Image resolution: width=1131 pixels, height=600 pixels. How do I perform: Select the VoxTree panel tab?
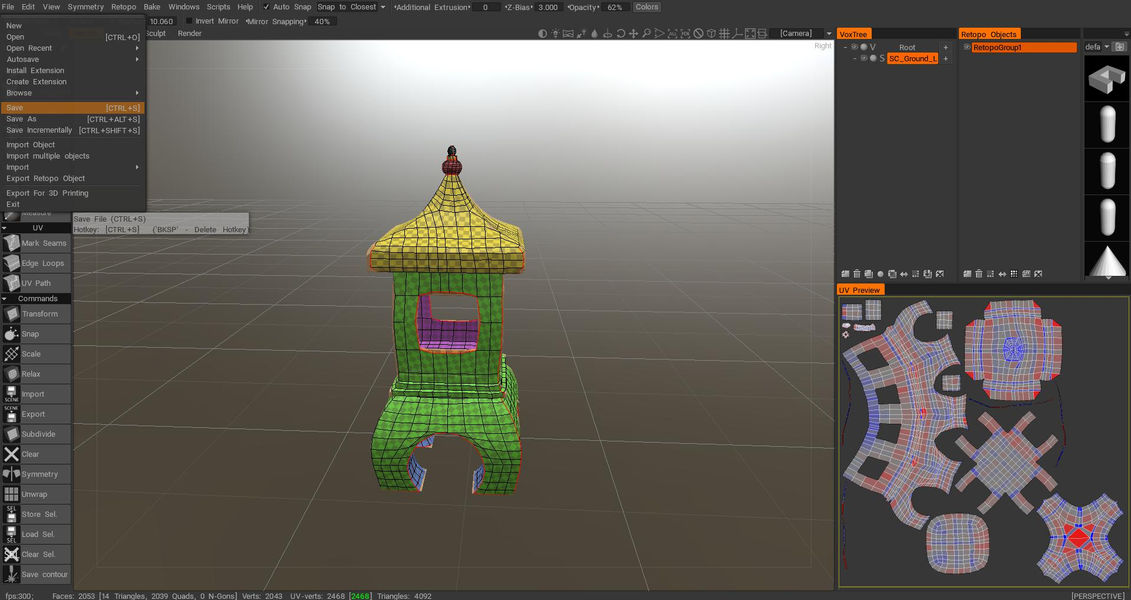point(854,34)
